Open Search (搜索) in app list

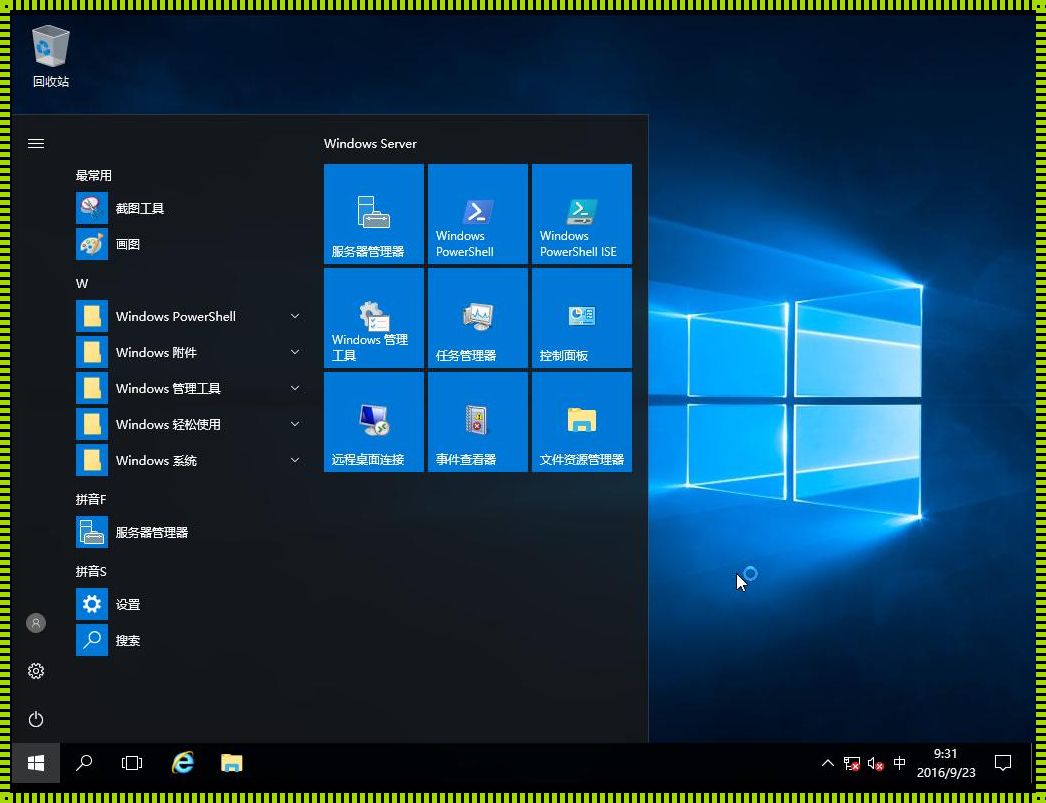(x=190, y=640)
